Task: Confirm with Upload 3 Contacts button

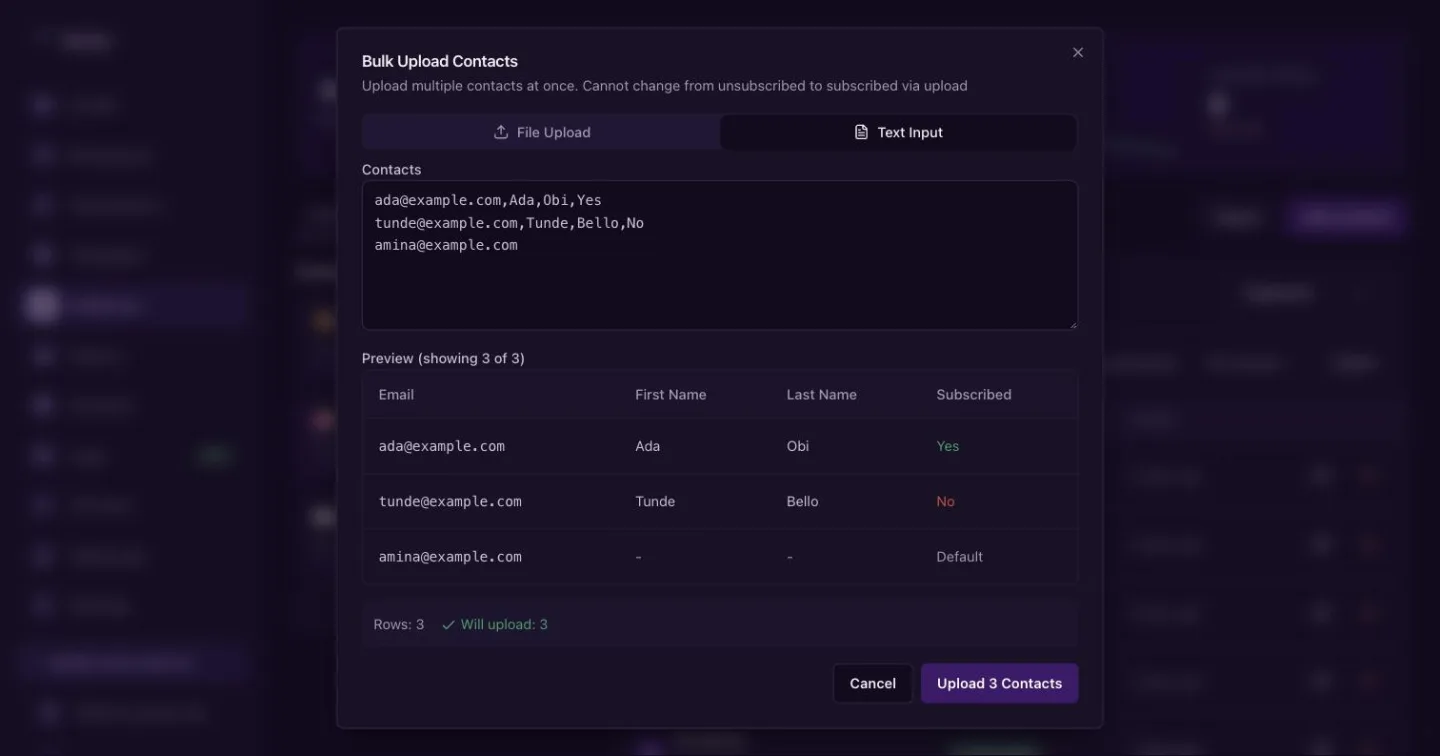Action: [999, 683]
